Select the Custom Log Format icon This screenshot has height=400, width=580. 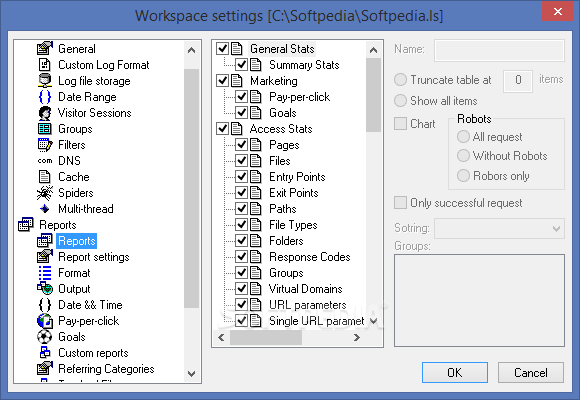45,65
